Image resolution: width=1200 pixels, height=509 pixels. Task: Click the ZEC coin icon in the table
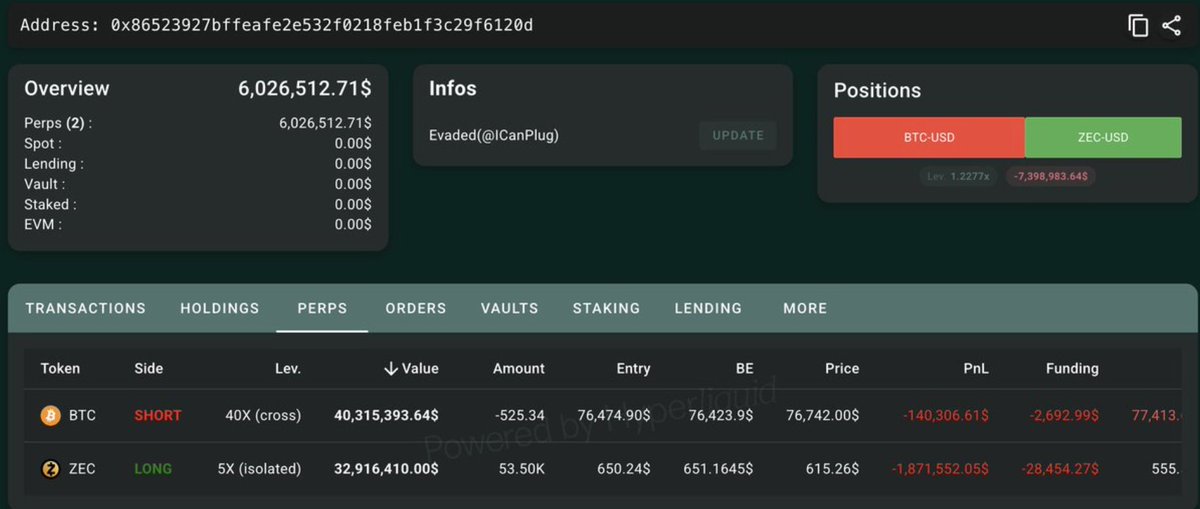point(51,468)
